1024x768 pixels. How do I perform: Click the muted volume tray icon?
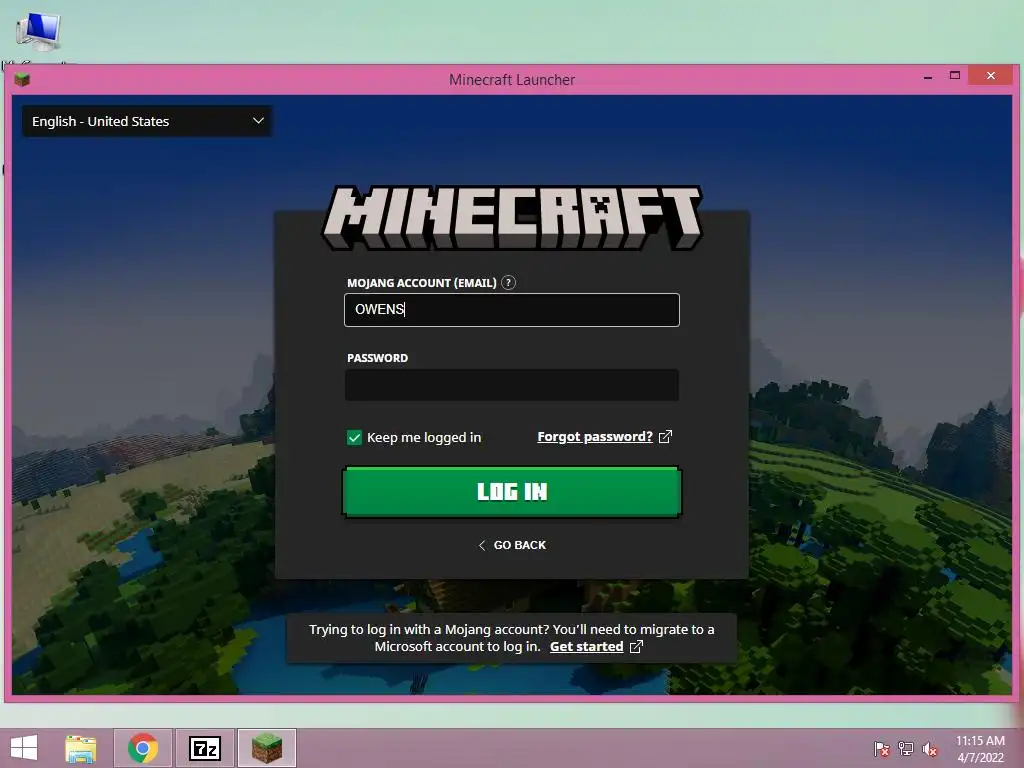pyautogui.click(x=930, y=749)
